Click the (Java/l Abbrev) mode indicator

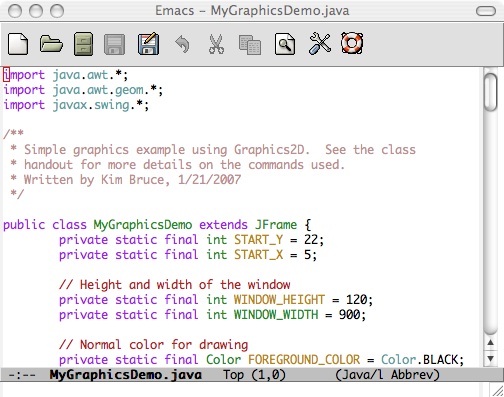click(387, 375)
